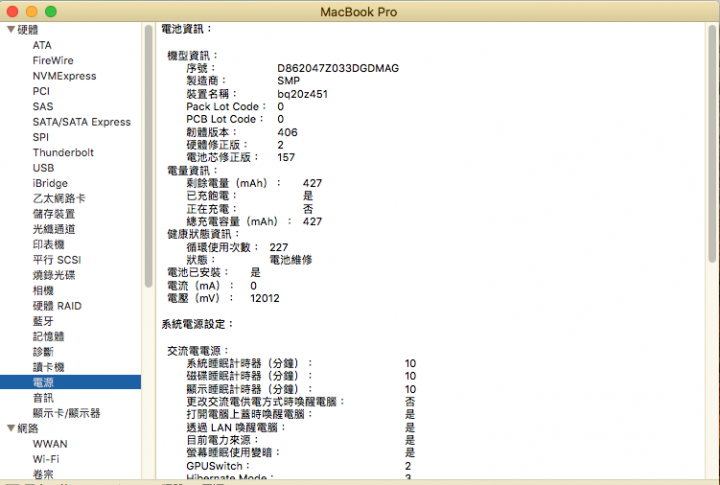Image resolution: width=720 pixels, height=485 pixels.
Task: Select 平行 SCSI entry
Action: pyautogui.click(x=57, y=259)
